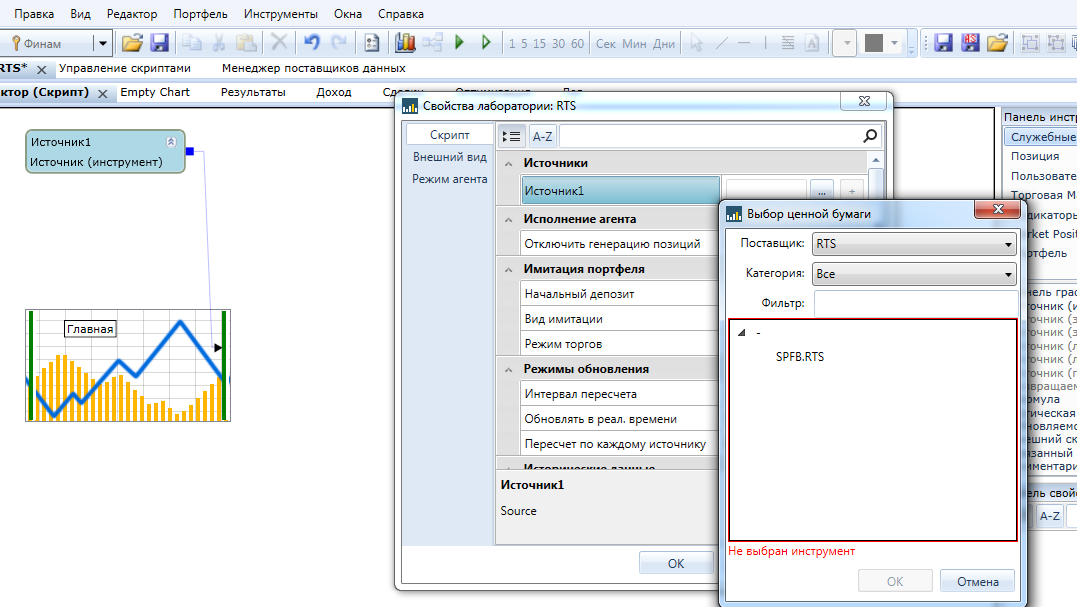Click the Фильтр input field

916,303
